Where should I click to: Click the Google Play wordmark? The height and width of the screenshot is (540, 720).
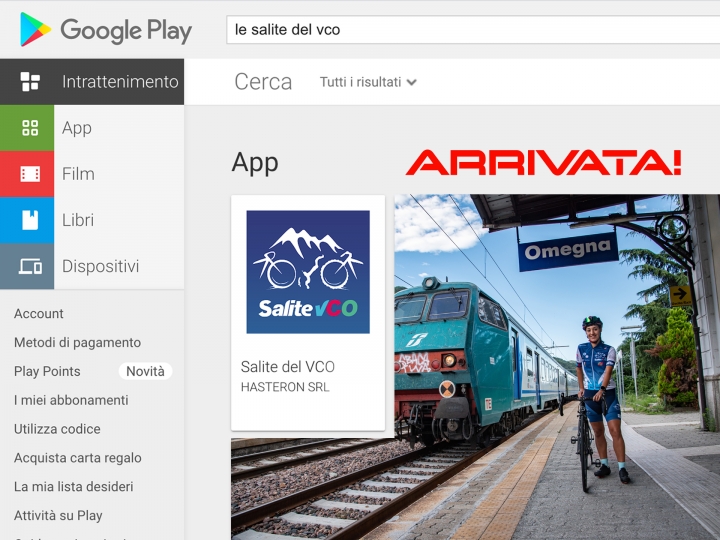pyautogui.click(x=126, y=30)
